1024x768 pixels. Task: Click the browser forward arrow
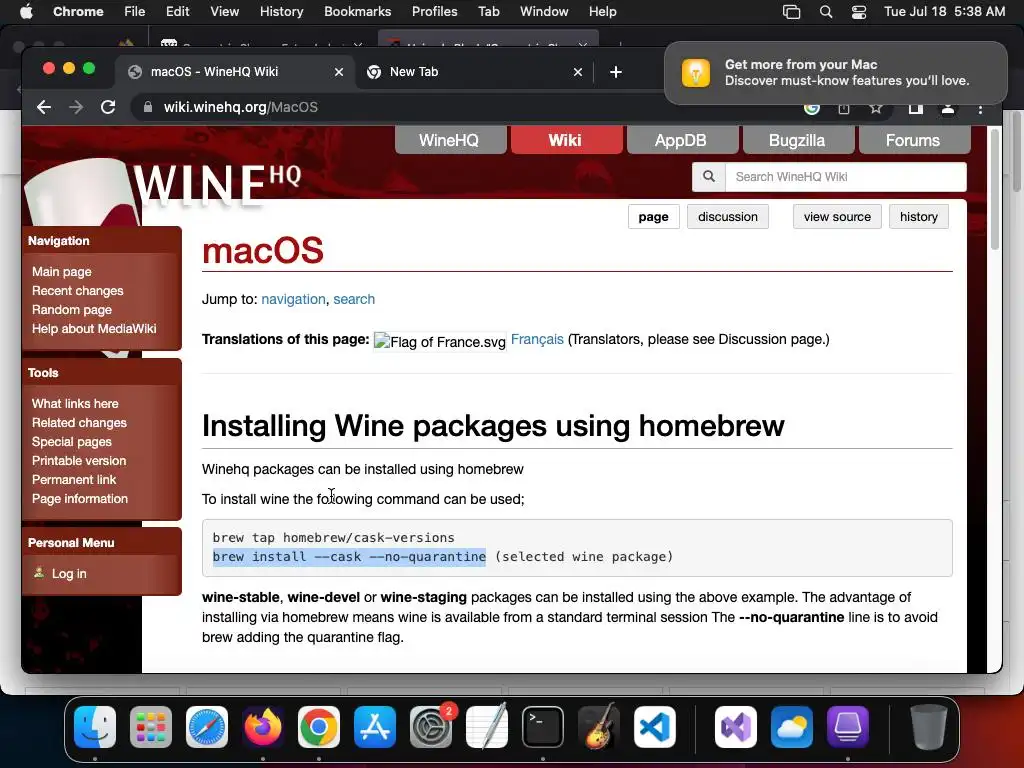pyautogui.click(x=76, y=107)
